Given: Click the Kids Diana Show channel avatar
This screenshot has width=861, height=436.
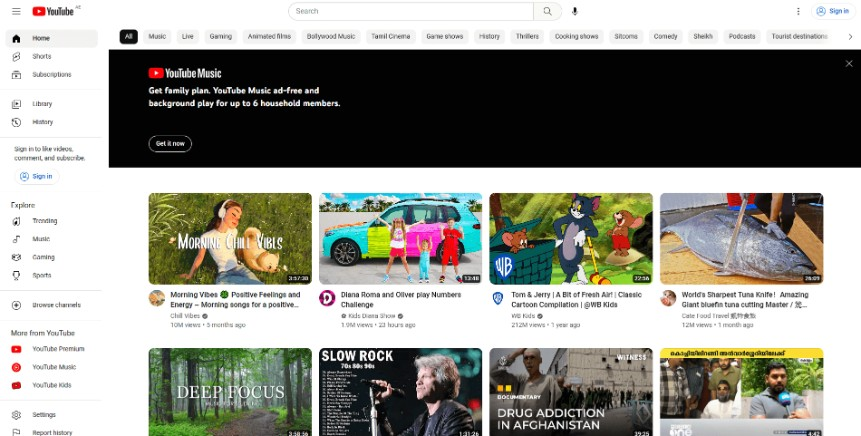Looking at the screenshot, I should click(x=327, y=298).
